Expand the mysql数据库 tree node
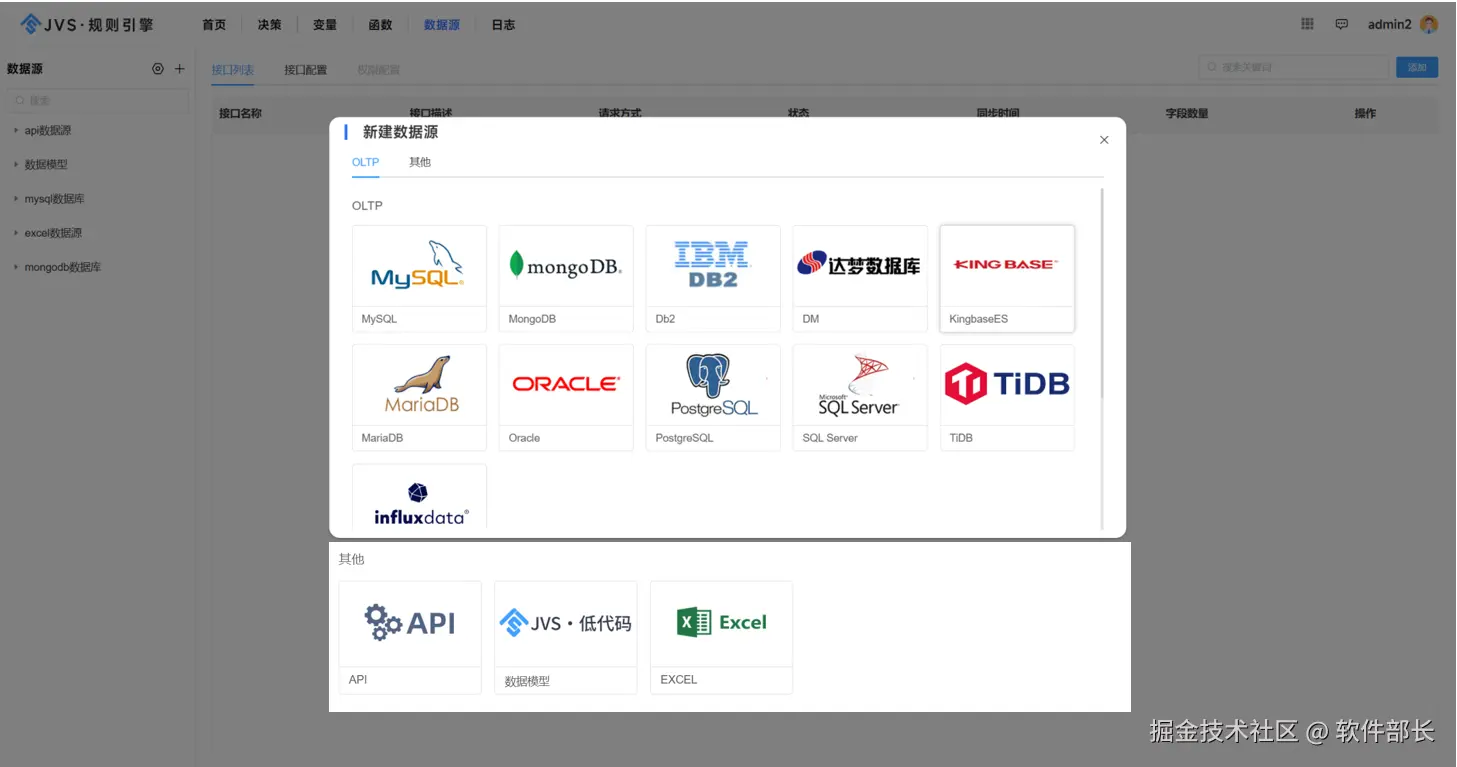This screenshot has width=1457, height=767. tap(16, 198)
